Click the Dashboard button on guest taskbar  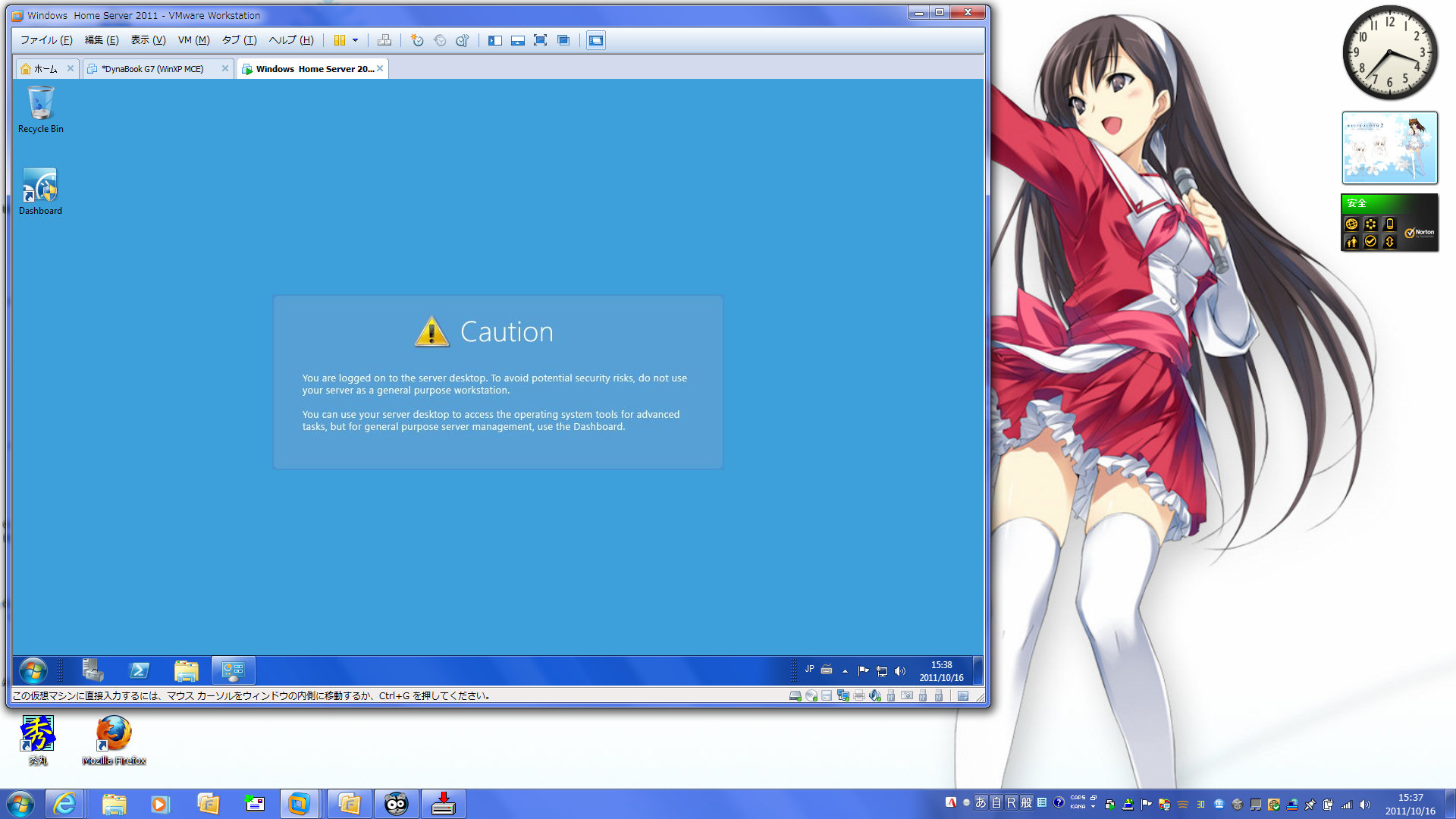pos(233,670)
